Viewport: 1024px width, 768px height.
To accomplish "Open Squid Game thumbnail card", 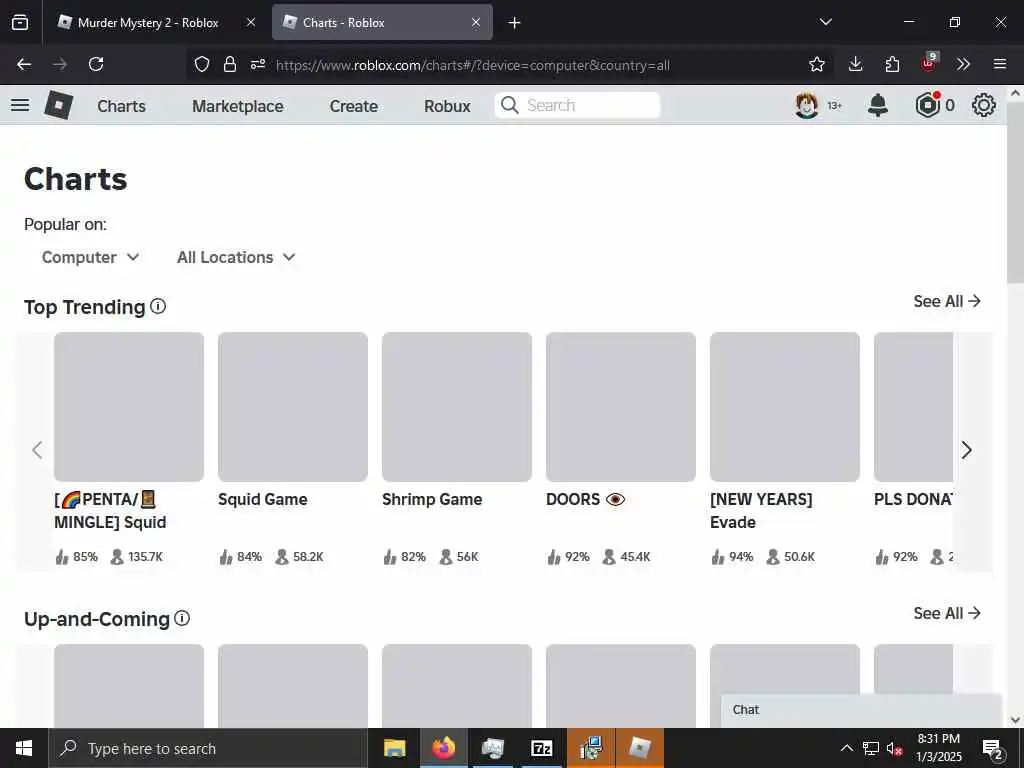I will [x=293, y=407].
